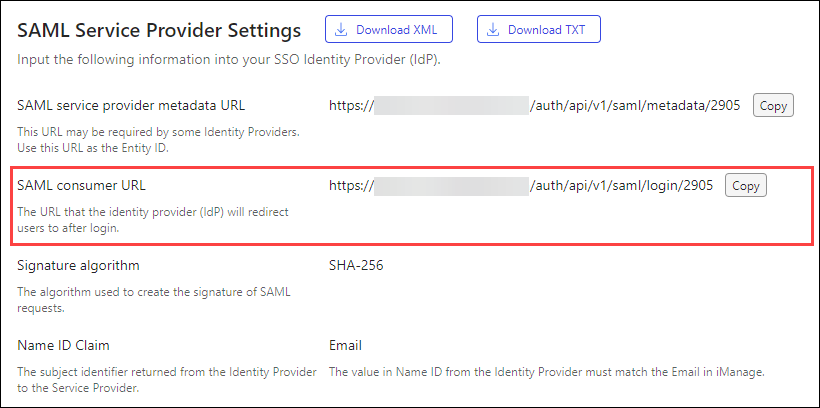Image resolution: width=820 pixels, height=408 pixels.
Task: Click the SAML service provider metadata URL label
Action: pos(131,106)
